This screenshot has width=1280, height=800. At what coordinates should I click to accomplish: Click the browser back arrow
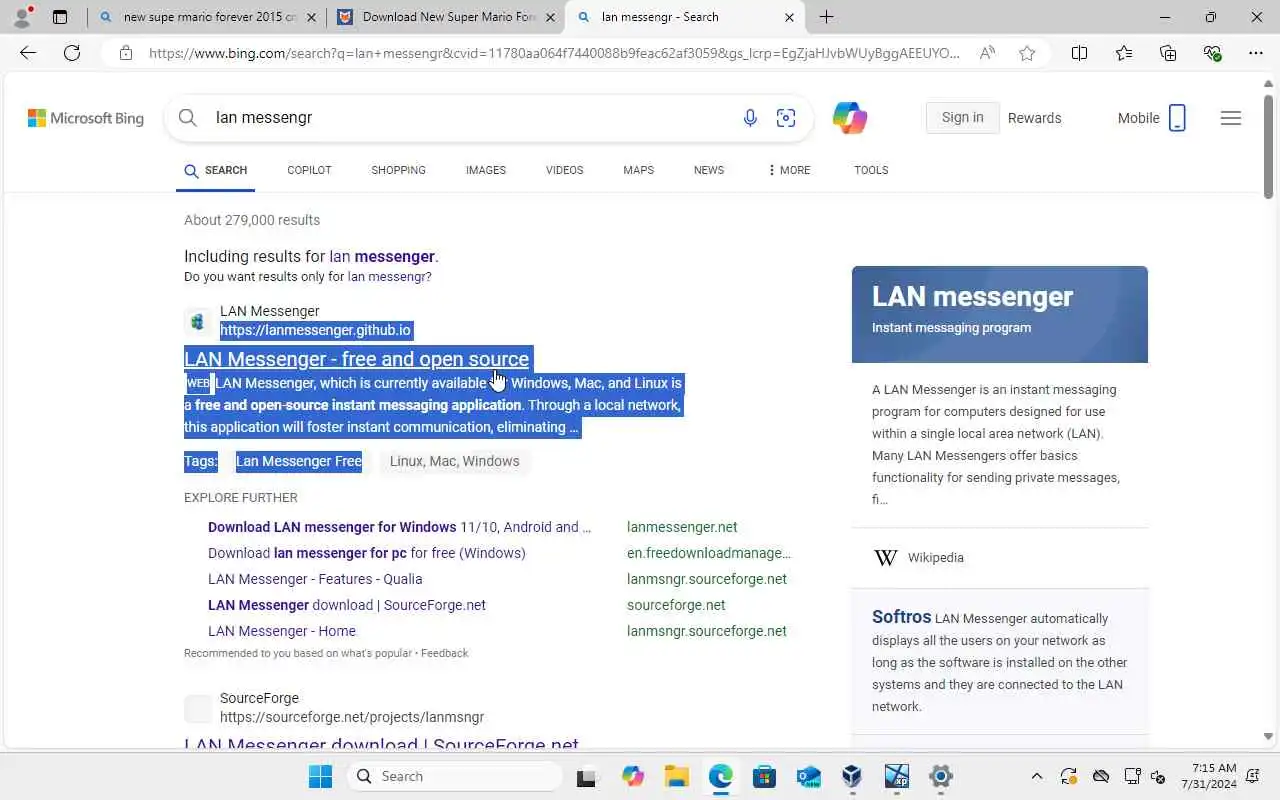(x=28, y=53)
